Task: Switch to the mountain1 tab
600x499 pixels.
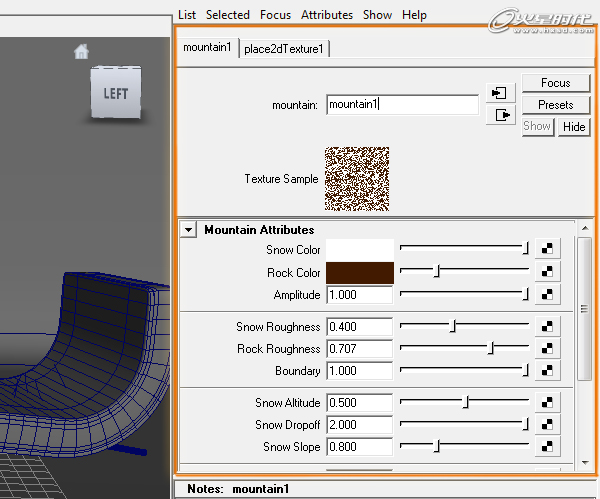Action: click(207, 47)
